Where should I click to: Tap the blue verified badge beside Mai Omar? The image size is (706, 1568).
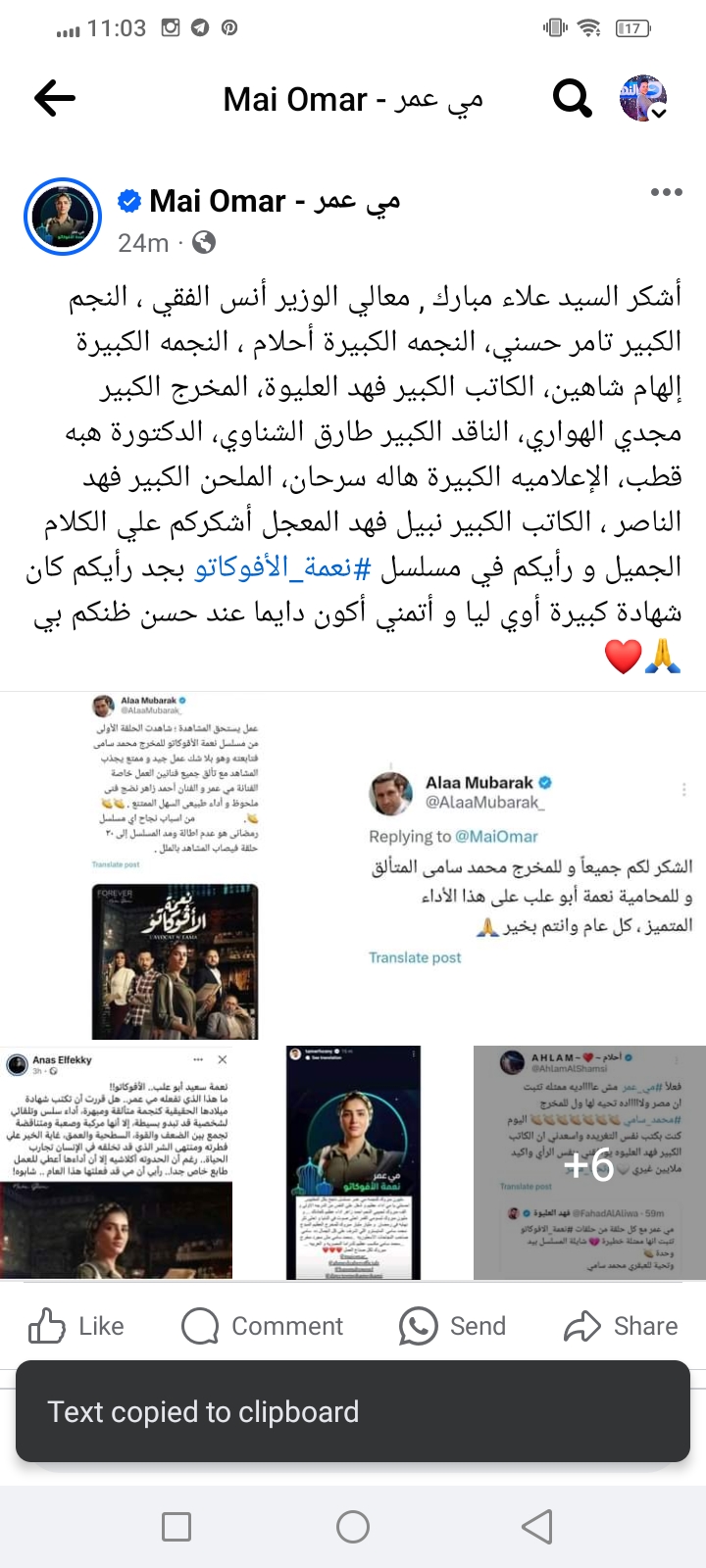click(x=128, y=202)
